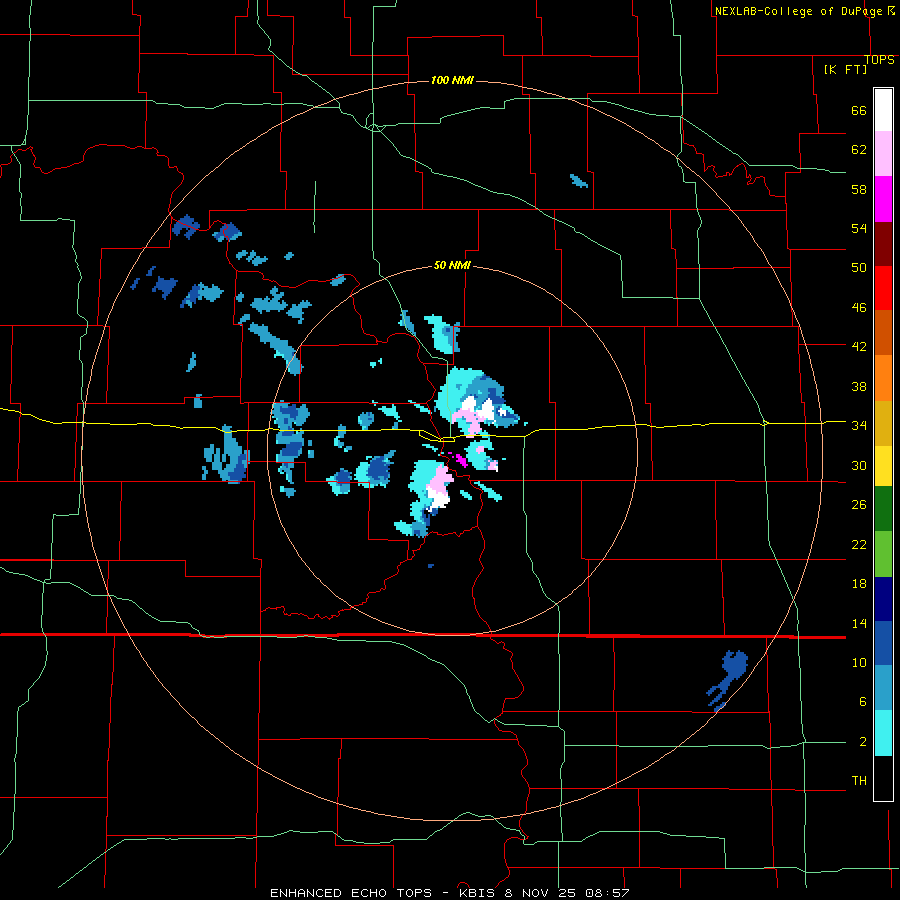This screenshot has height=900, width=900.
Task: Click the cyan 2 kft legend swatch
Action: coord(883,733)
